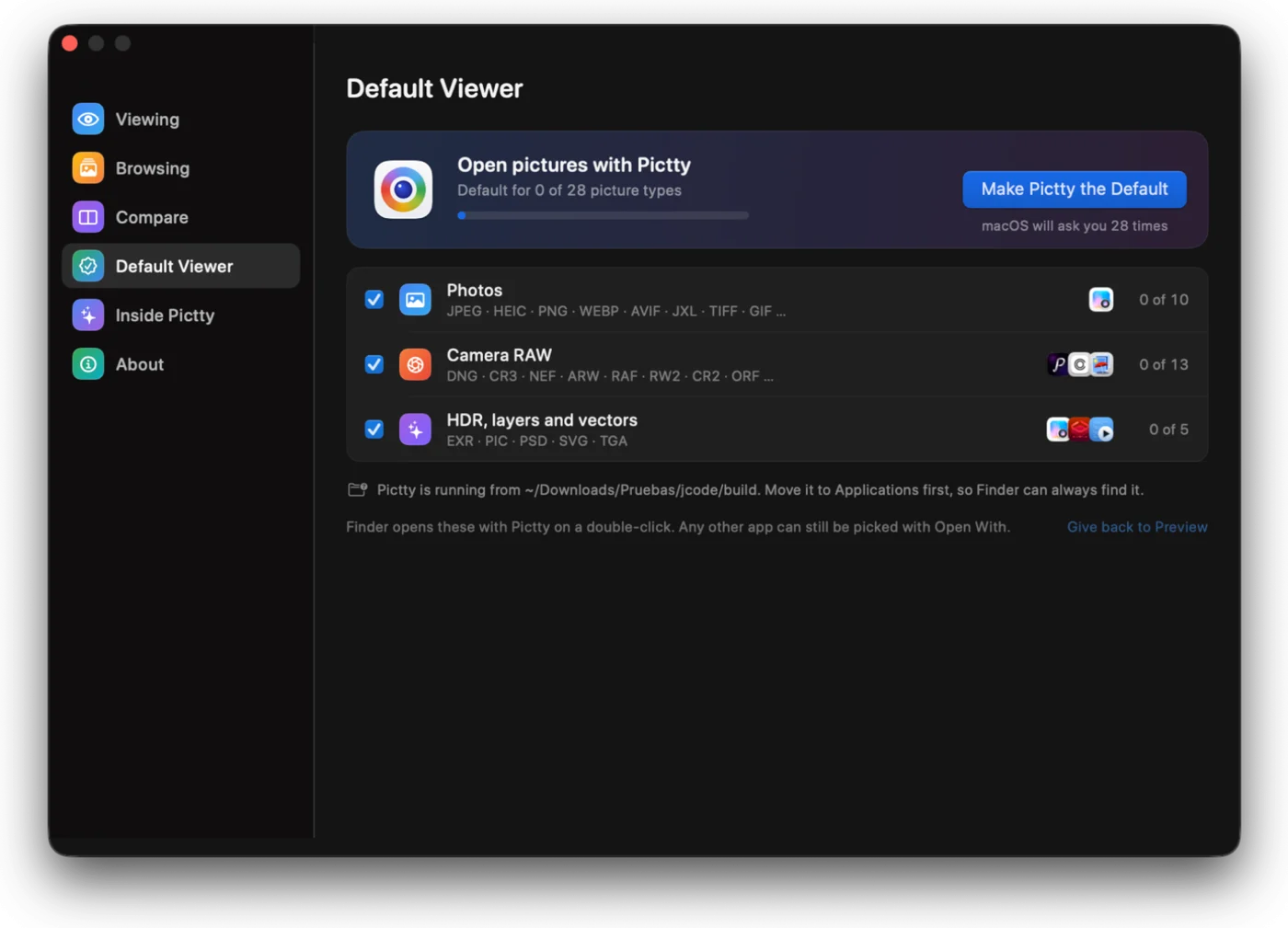The width and height of the screenshot is (1288, 928).
Task: Click the orange Camera RAW aperture icon
Action: 415,364
